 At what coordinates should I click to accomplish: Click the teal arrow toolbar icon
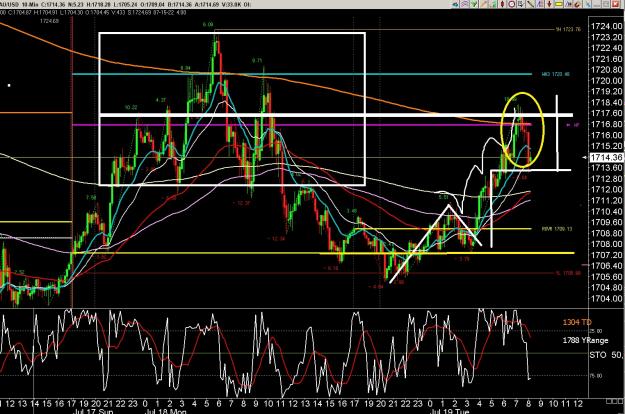pos(455,4)
